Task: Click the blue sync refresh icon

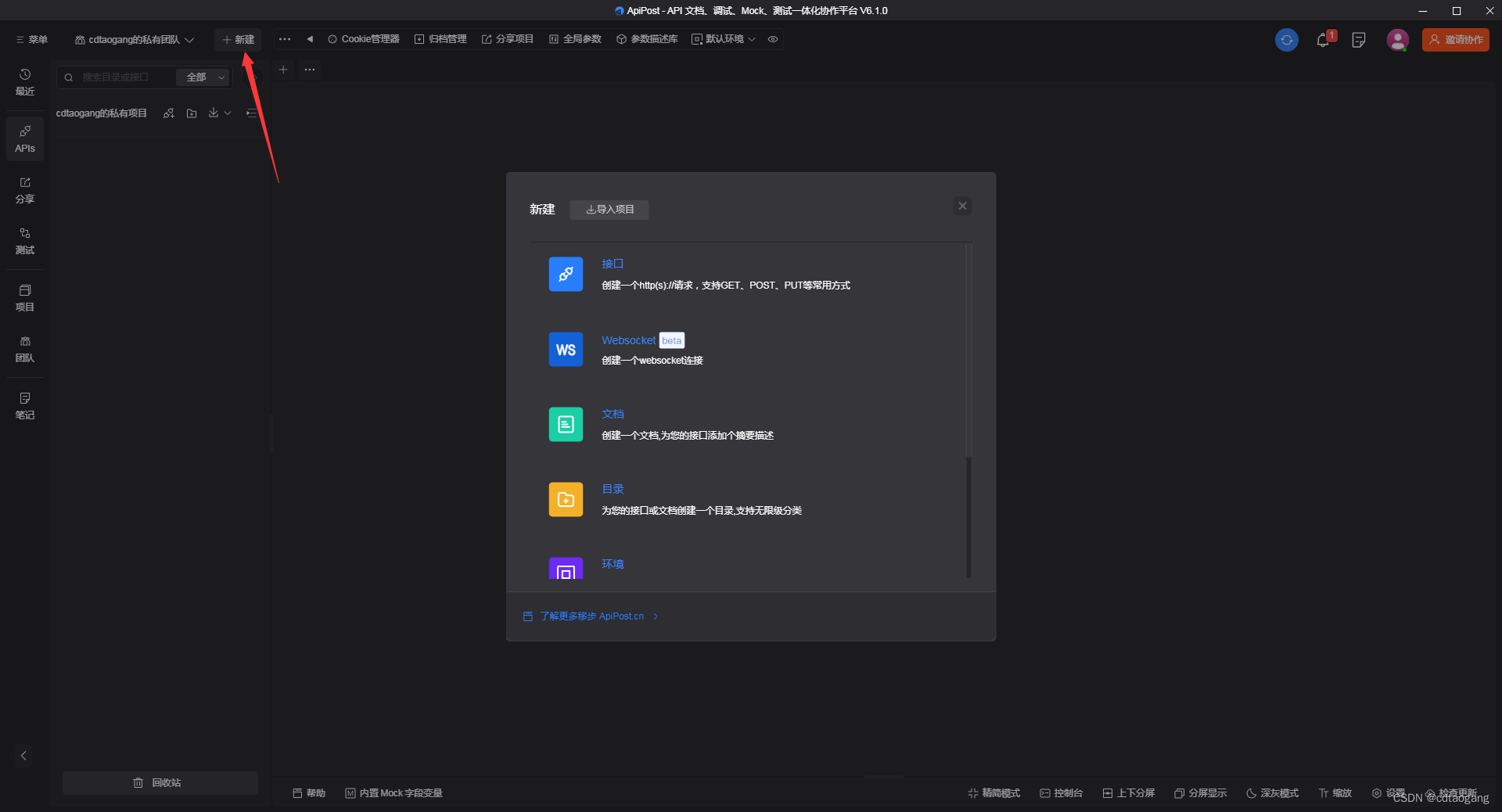Action: (x=1287, y=40)
